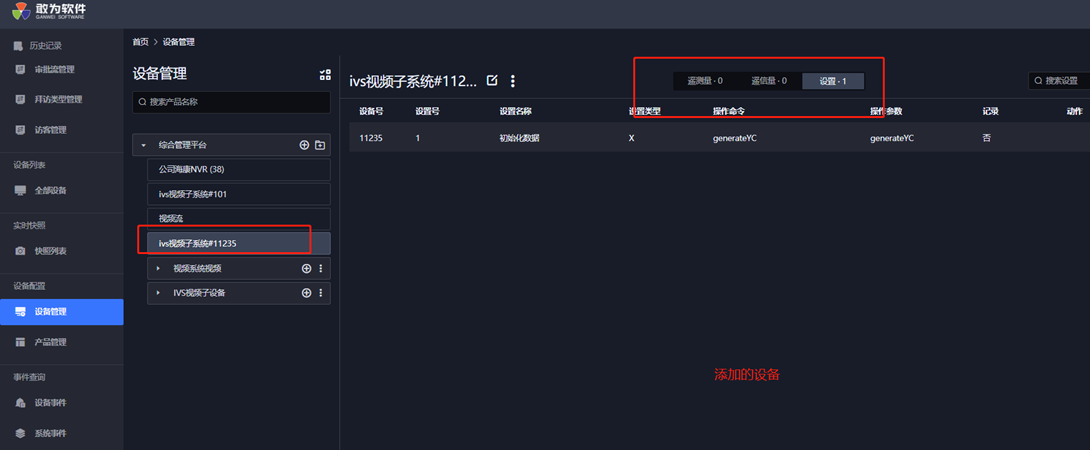
Task: Click the 设备事件 sidebar icon
Action: (20, 403)
